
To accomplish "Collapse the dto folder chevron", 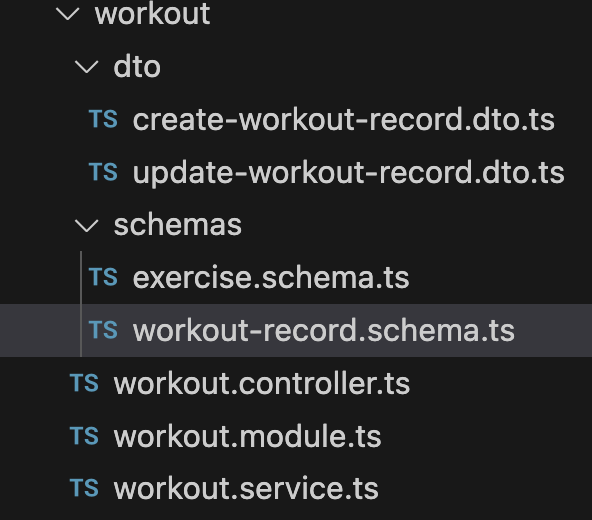I will click(x=86, y=67).
